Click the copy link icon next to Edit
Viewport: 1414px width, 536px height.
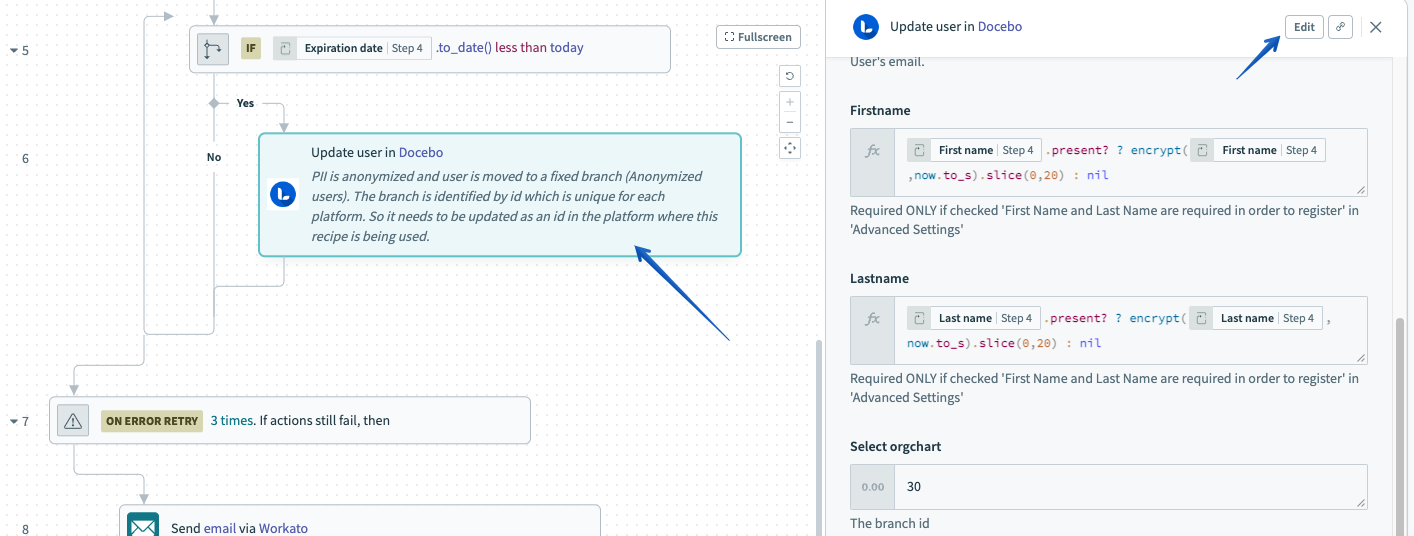(x=1340, y=27)
